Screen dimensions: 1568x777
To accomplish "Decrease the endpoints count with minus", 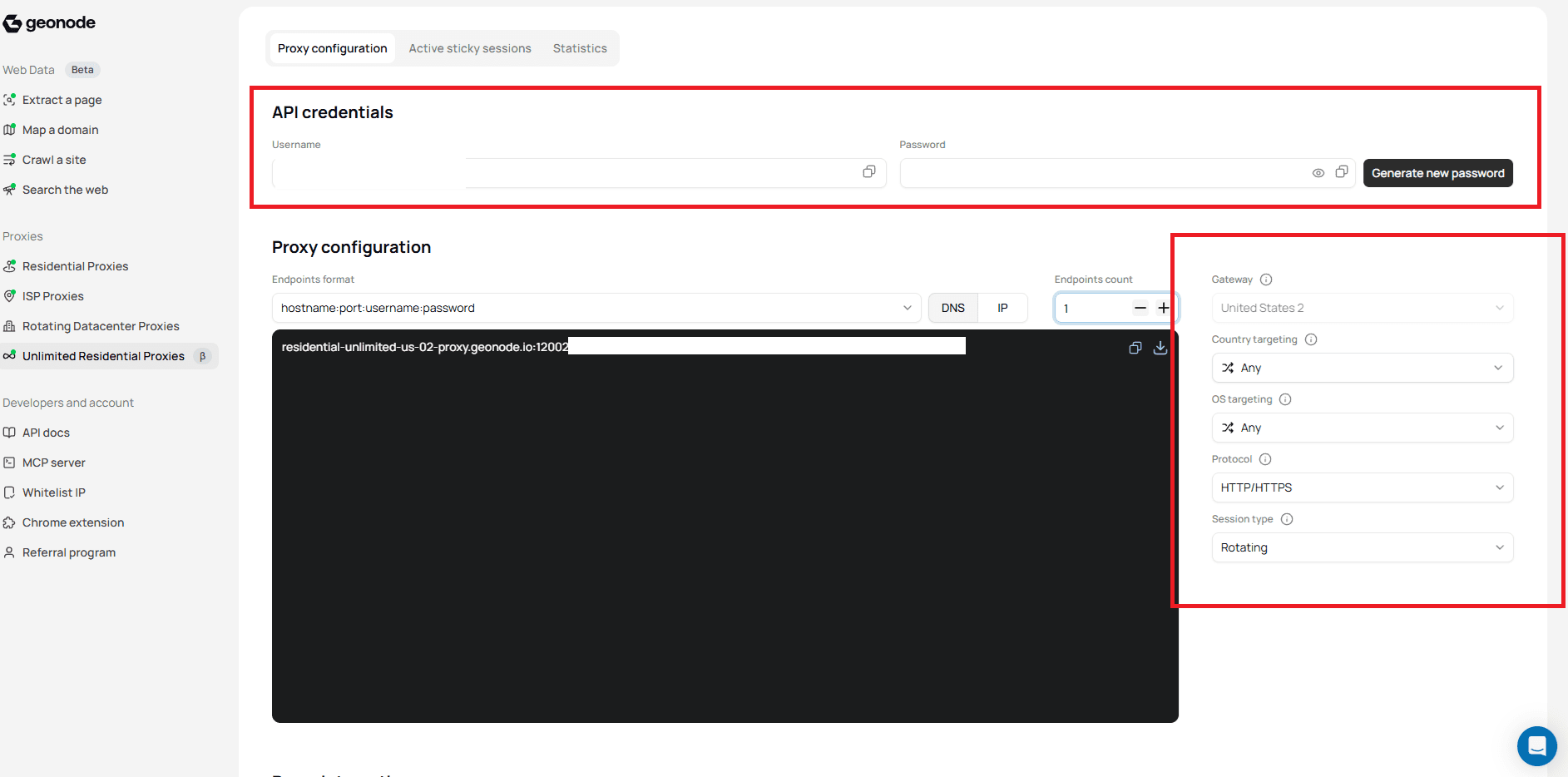I will (x=1140, y=308).
